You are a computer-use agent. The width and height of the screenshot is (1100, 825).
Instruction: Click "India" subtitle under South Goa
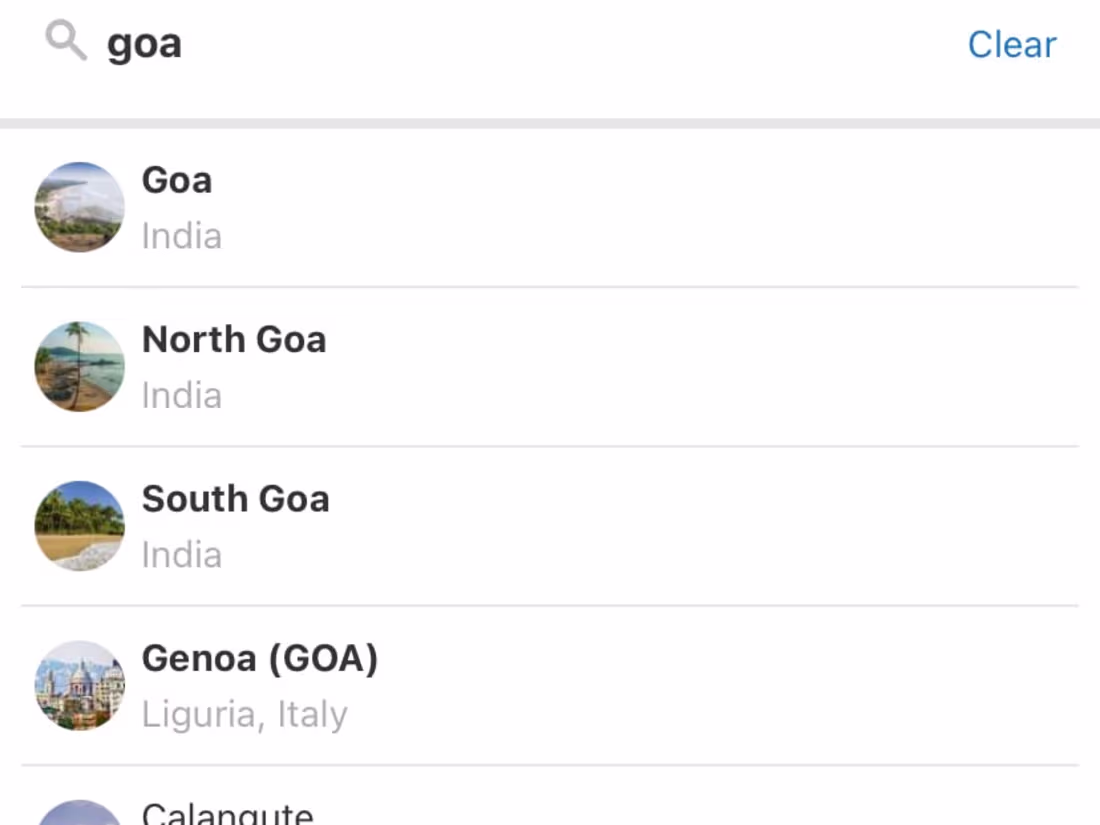coord(181,555)
